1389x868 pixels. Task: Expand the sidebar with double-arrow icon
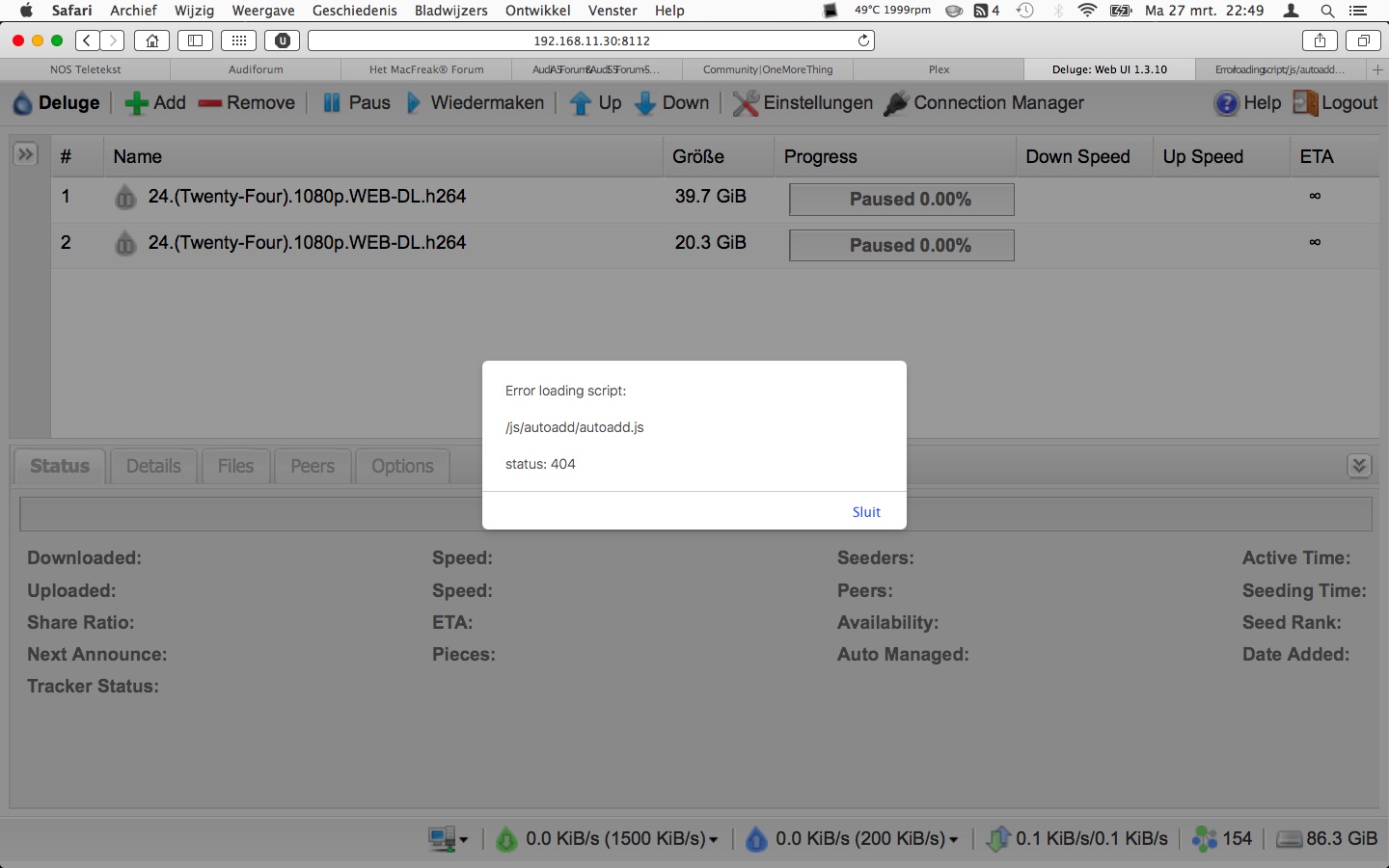click(25, 154)
